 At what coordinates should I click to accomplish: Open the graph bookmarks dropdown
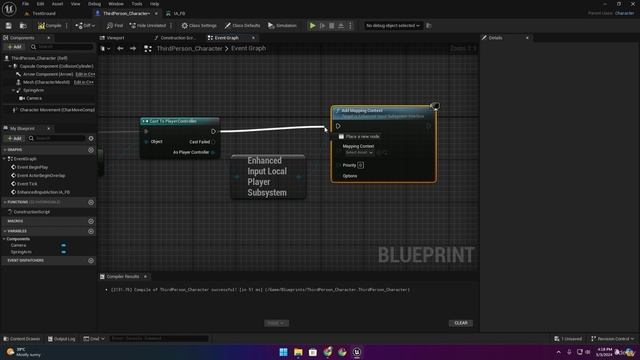(x=105, y=49)
